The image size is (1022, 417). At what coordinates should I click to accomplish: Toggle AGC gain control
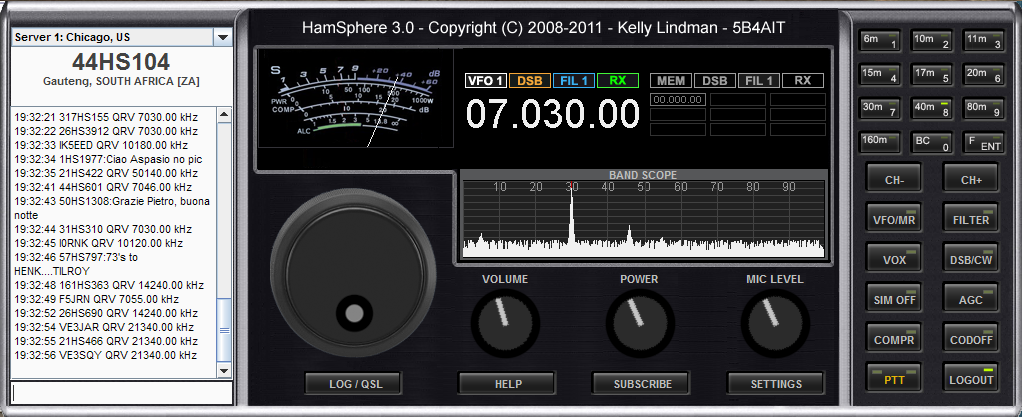click(x=971, y=299)
